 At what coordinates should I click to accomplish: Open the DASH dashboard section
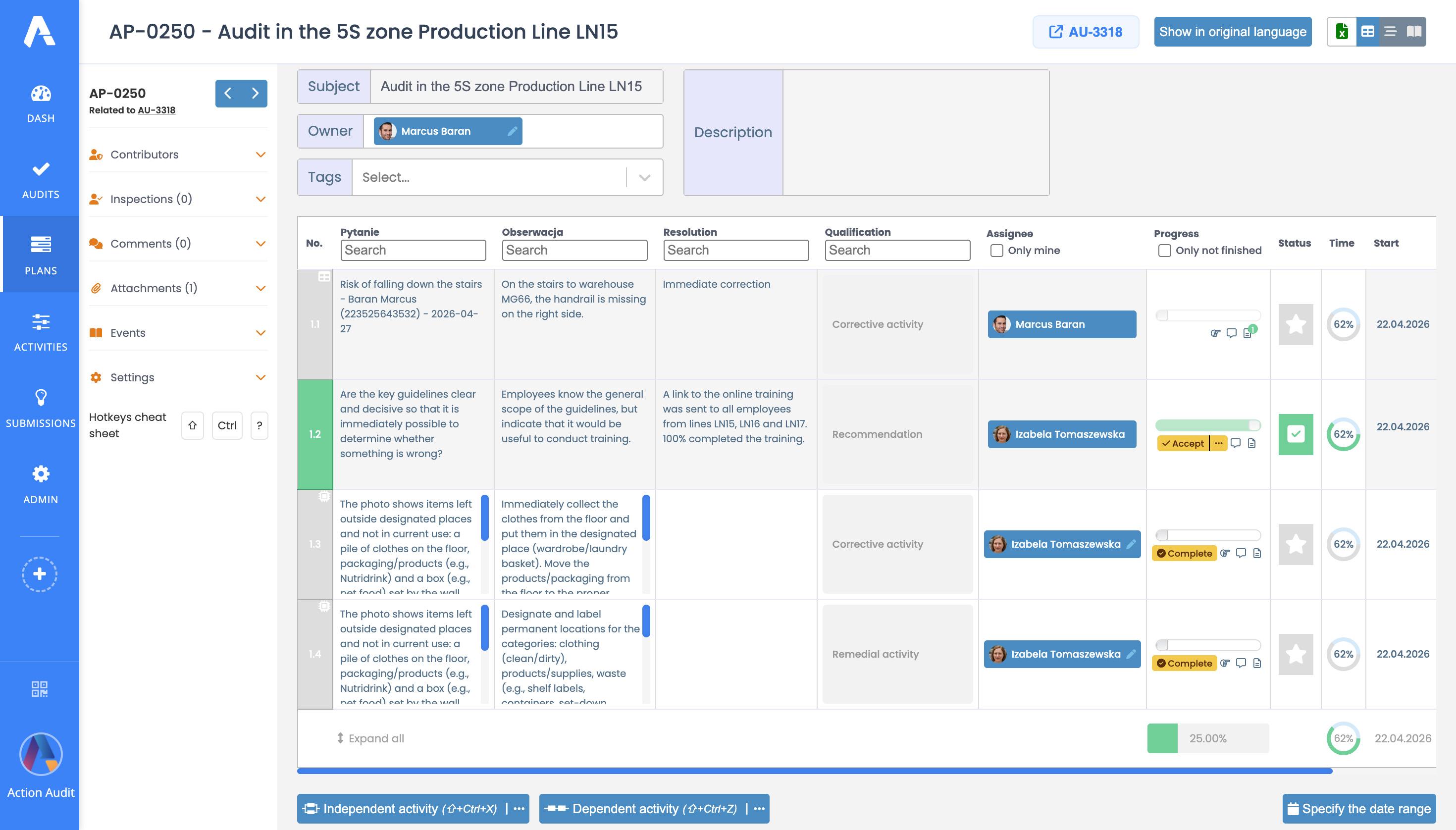click(x=40, y=103)
